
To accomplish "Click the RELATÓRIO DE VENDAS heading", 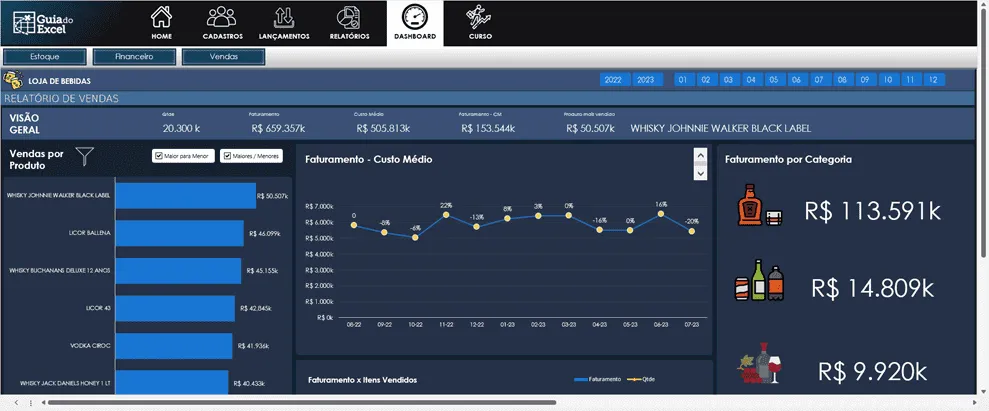I will coord(61,98).
